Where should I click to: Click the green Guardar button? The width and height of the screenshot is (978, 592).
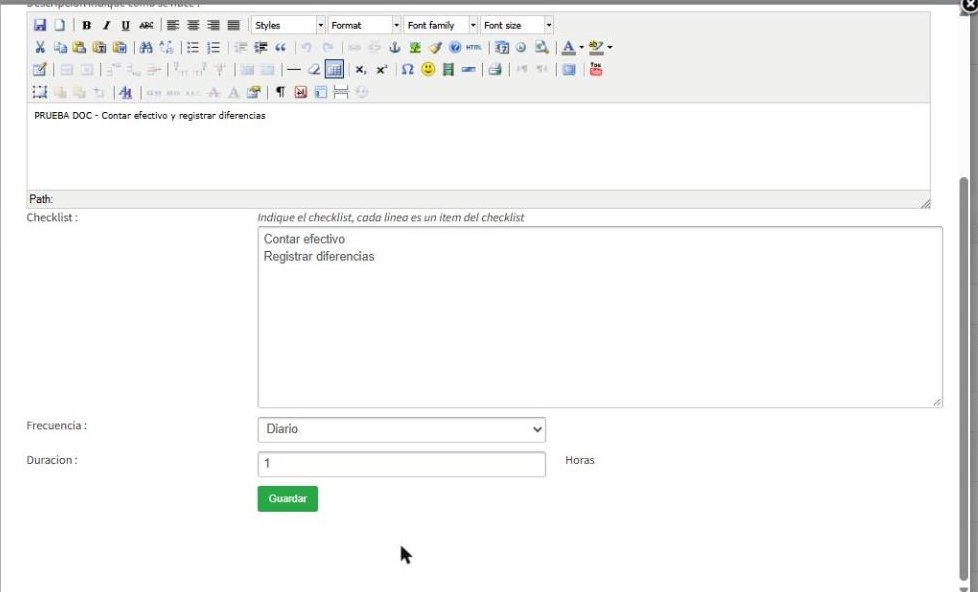coord(288,499)
